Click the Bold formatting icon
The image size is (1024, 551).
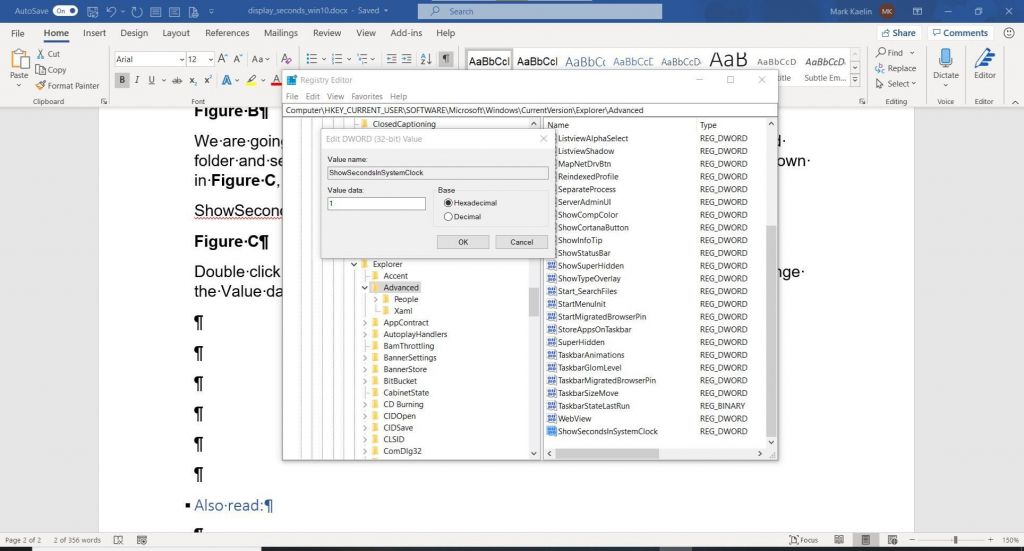coord(122,80)
